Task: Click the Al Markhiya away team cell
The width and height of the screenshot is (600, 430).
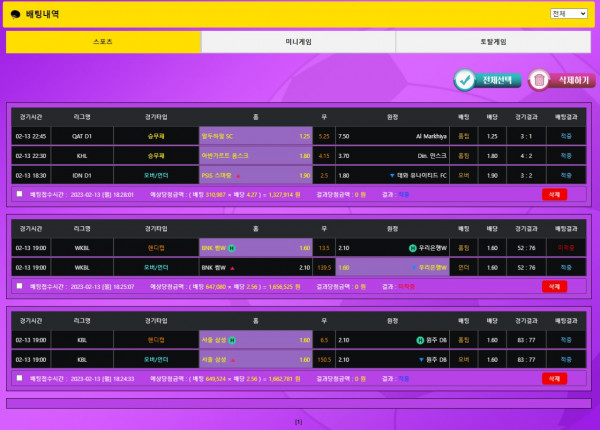Action: tap(392, 136)
